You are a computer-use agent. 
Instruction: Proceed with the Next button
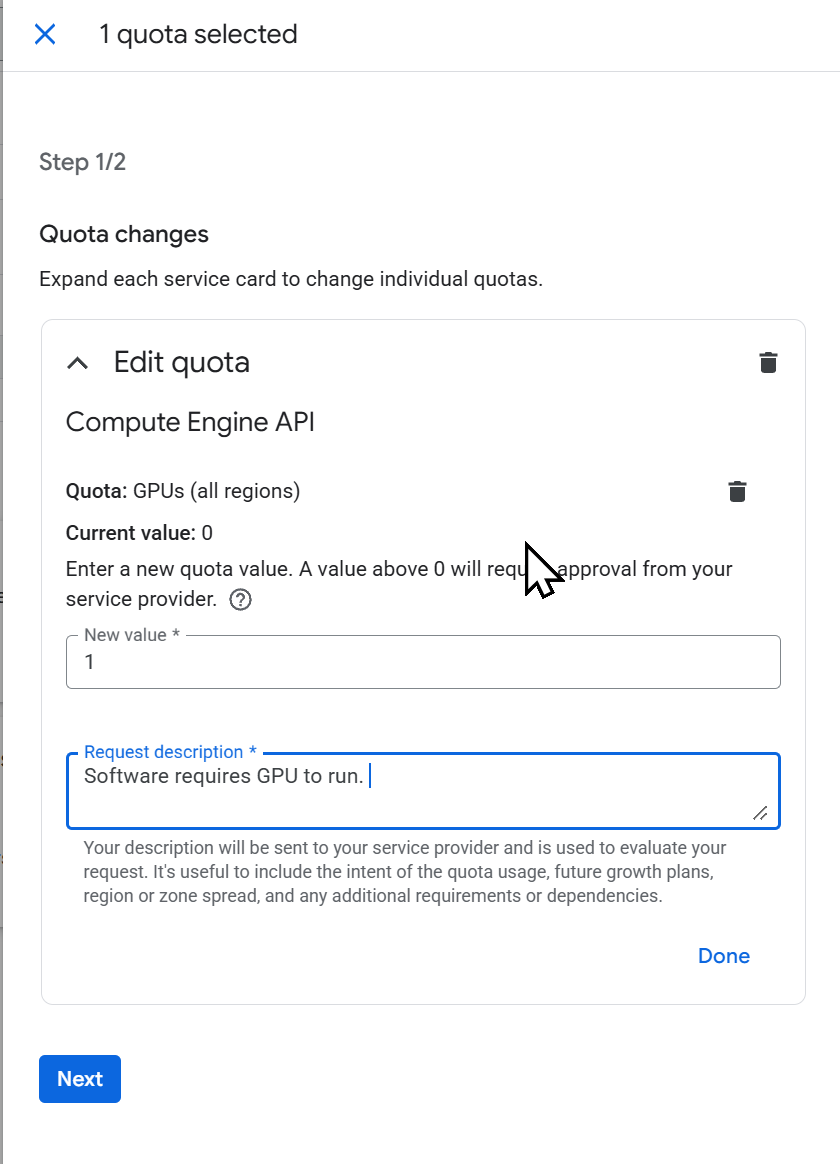coord(80,1079)
